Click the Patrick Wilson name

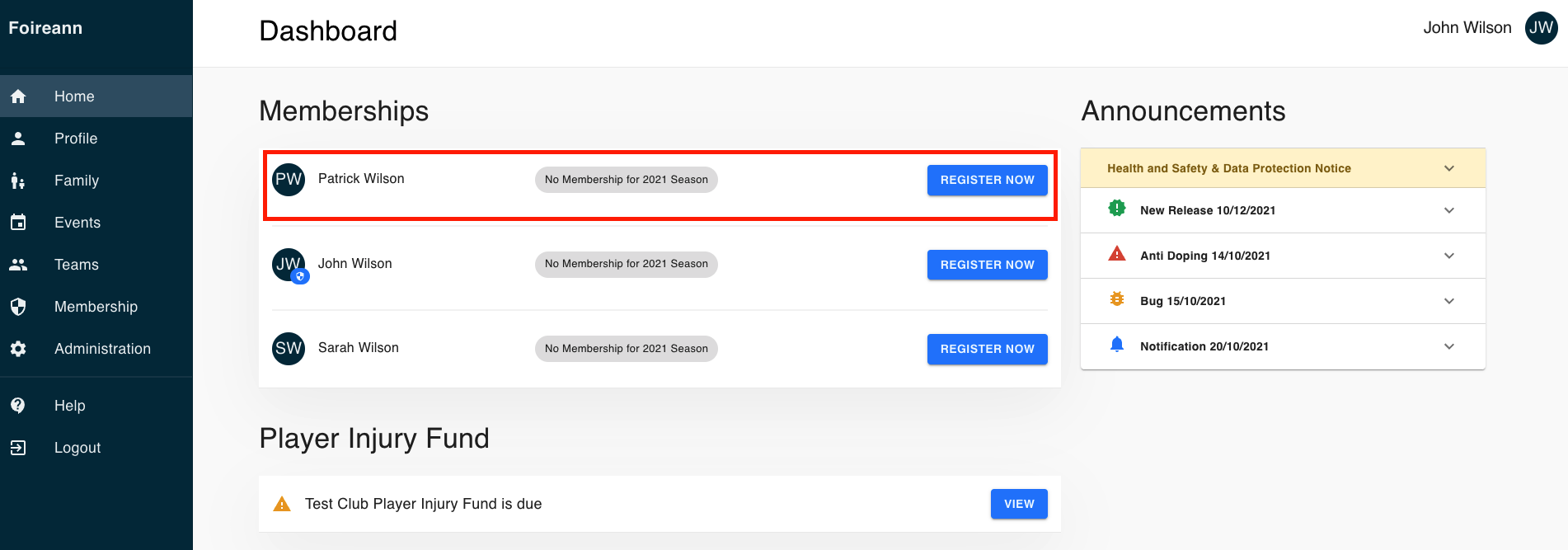coord(361,179)
